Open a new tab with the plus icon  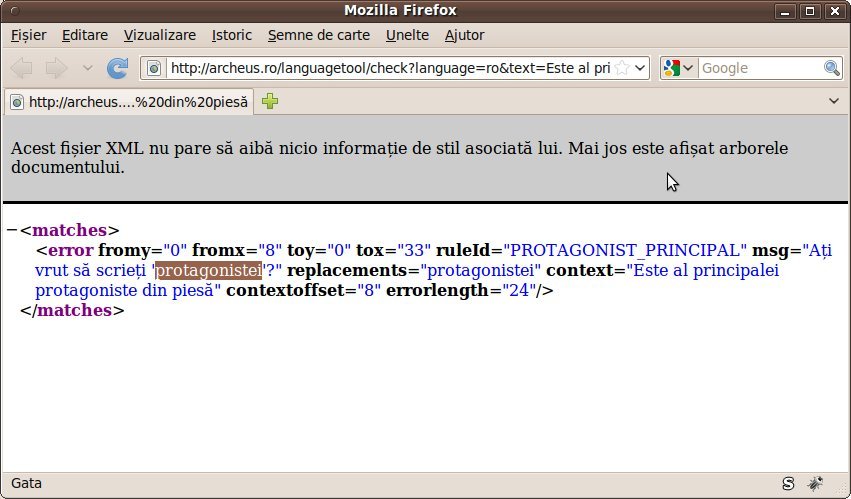coord(270,102)
